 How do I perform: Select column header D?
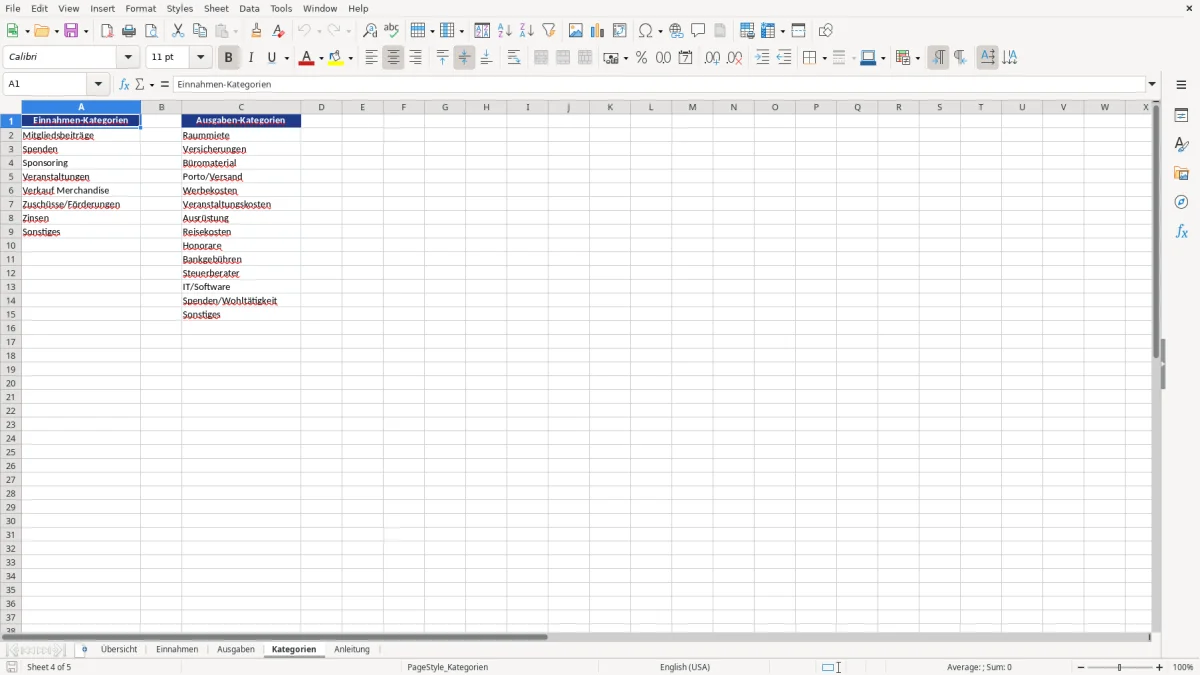(321, 107)
